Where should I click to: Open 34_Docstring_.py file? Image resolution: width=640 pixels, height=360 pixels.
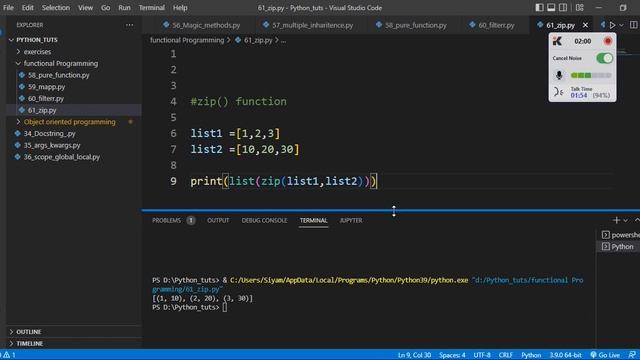[49, 133]
